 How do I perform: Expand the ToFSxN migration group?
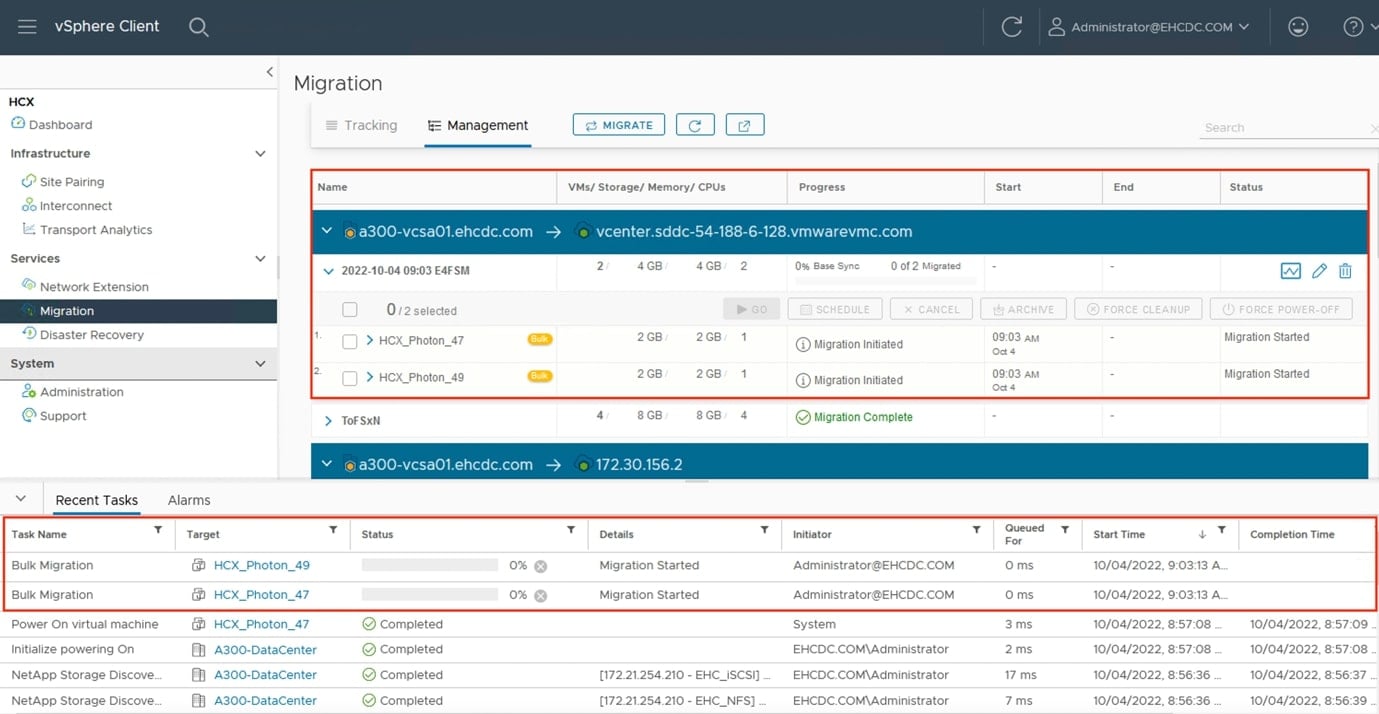[x=328, y=421]
